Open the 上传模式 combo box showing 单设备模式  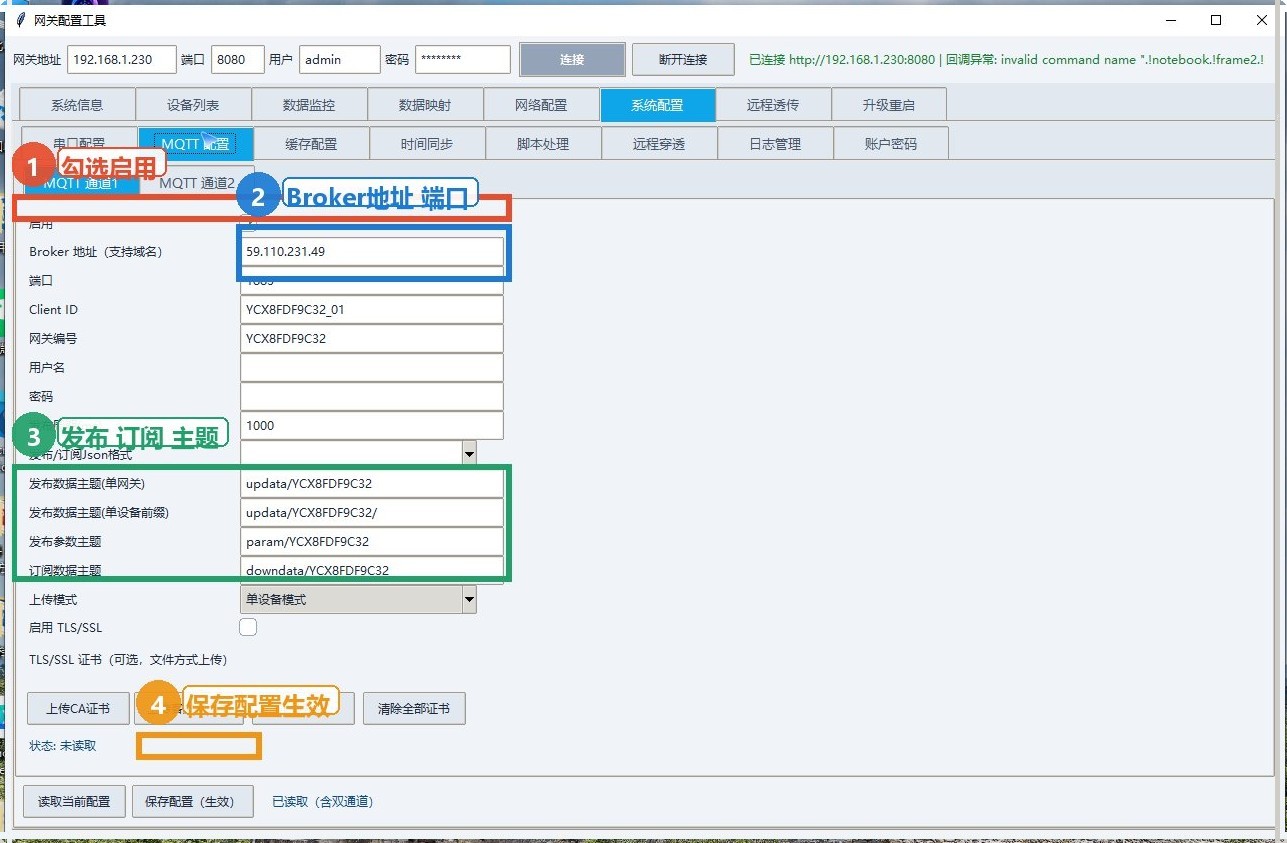pos(358,599)
